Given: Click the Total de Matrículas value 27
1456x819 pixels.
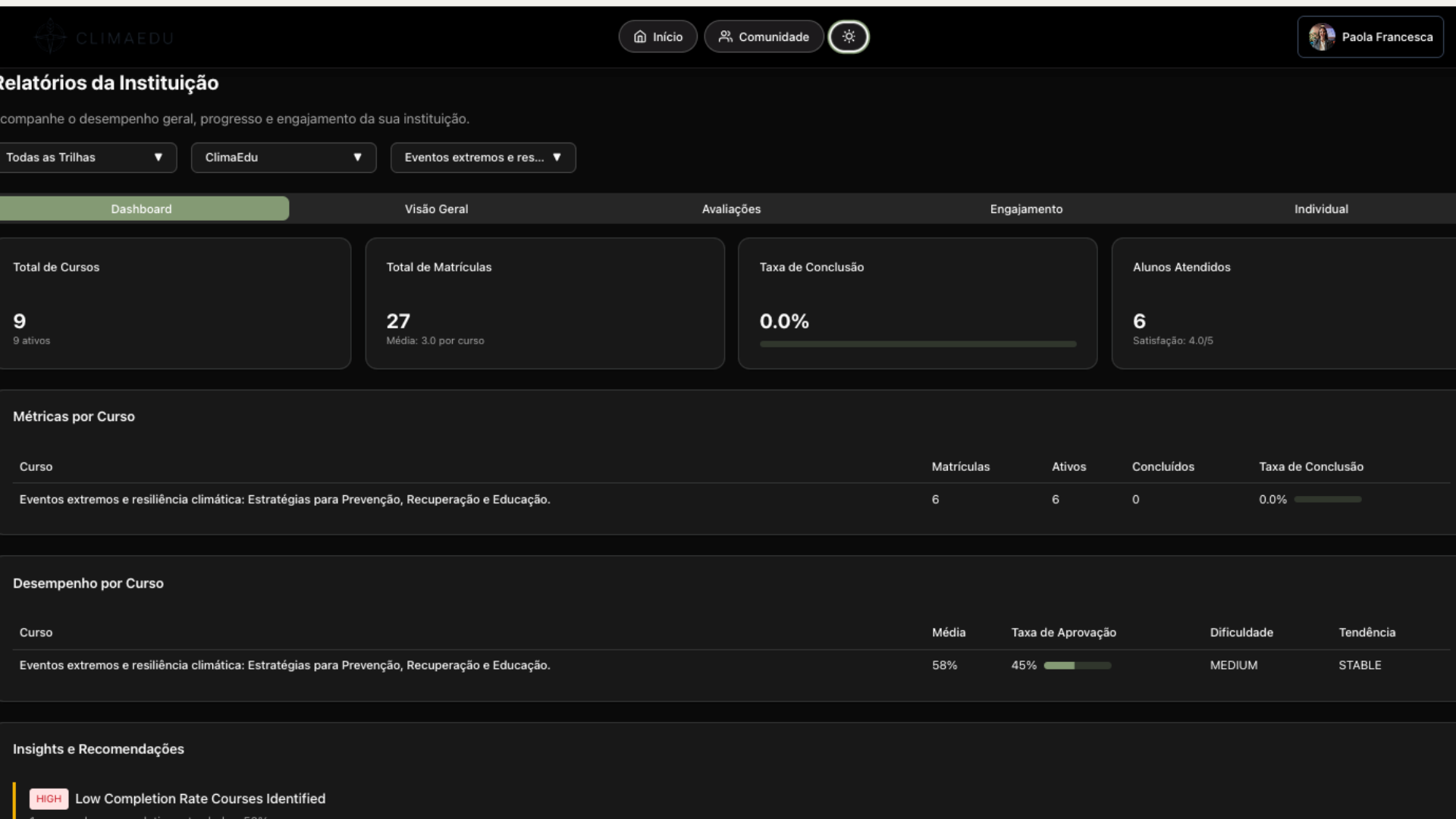Looking at the screenshot, I should pos(398,321).
